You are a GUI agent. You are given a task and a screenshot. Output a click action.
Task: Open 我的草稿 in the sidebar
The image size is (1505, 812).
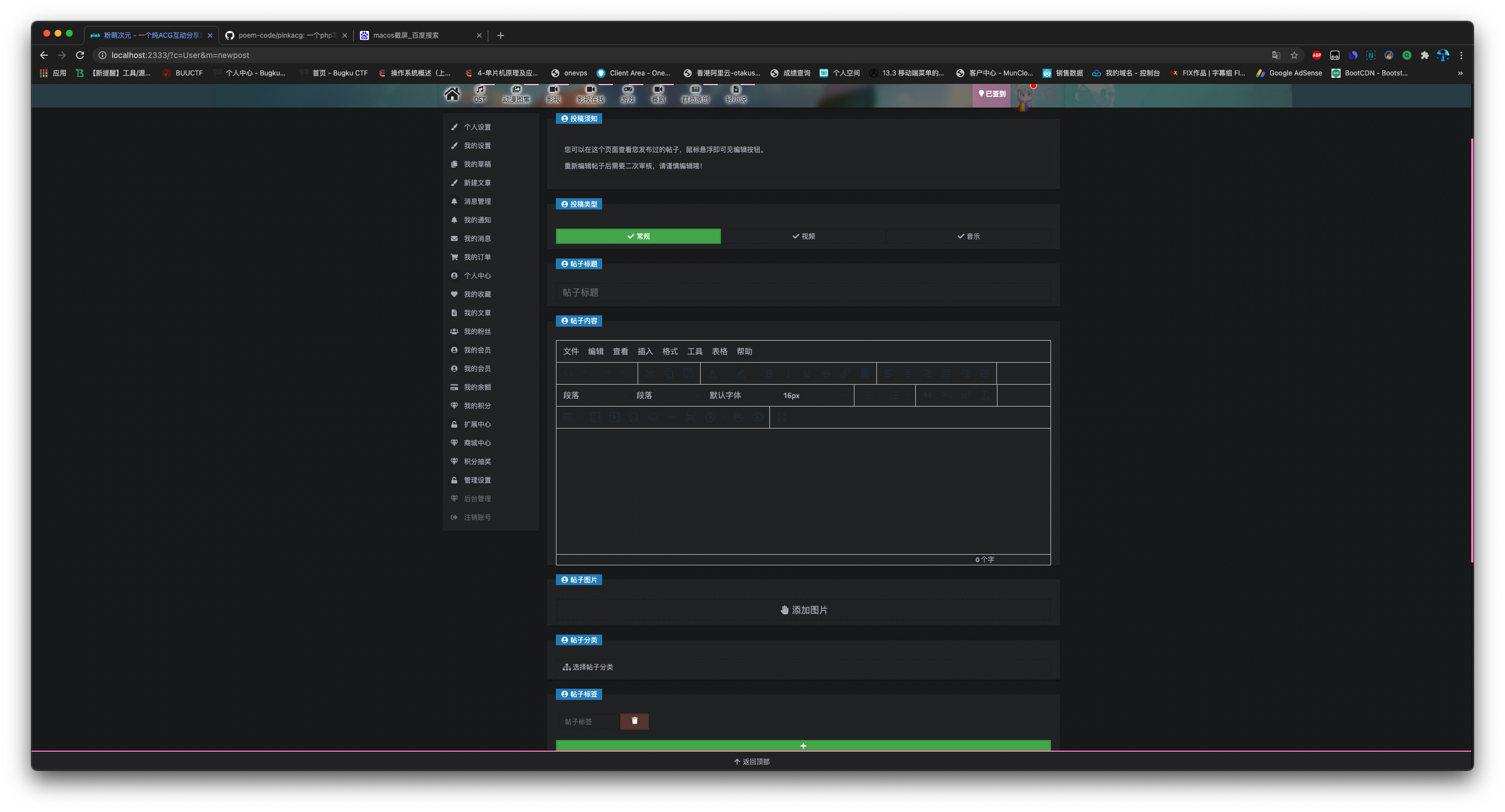[x=477, y=164]
